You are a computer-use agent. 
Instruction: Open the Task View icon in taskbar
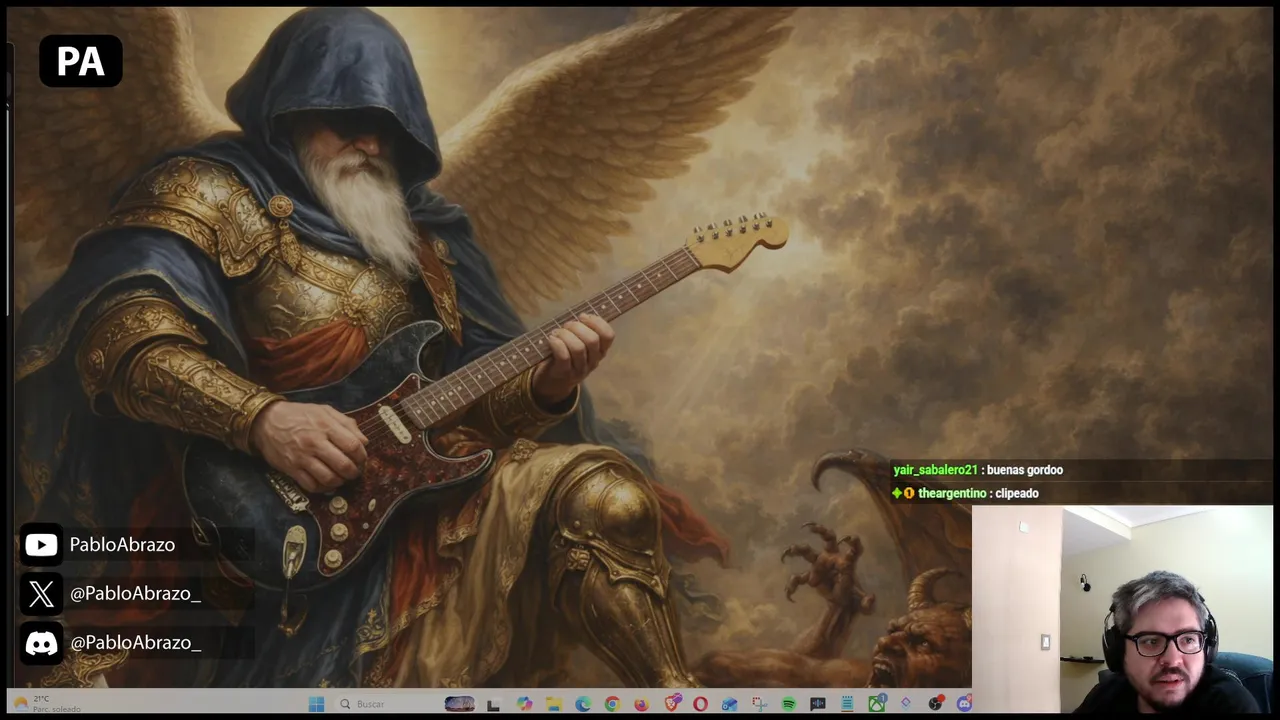pyautogui.click(x=493, y=704)
